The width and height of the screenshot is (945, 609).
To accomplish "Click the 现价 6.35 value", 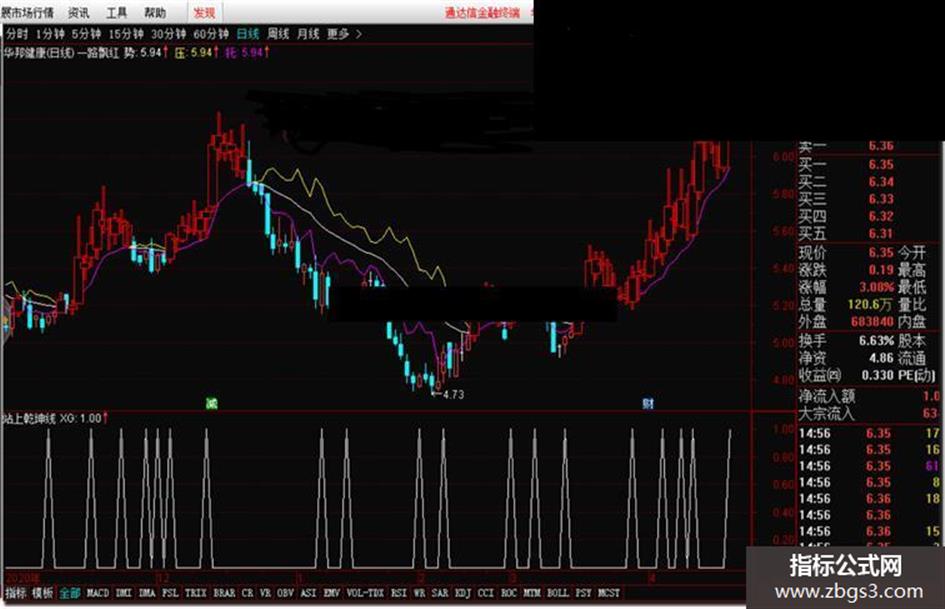I will click(x=881, y=252).
